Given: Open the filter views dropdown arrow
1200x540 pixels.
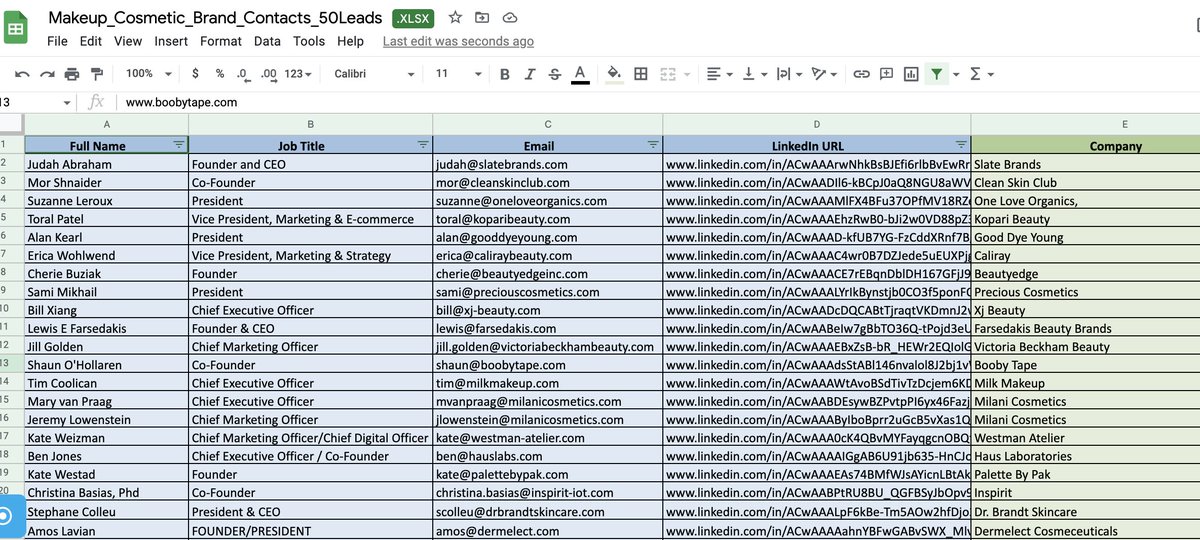Looking at the screenshot, I should pyautogui.click(x=956, y=74).
